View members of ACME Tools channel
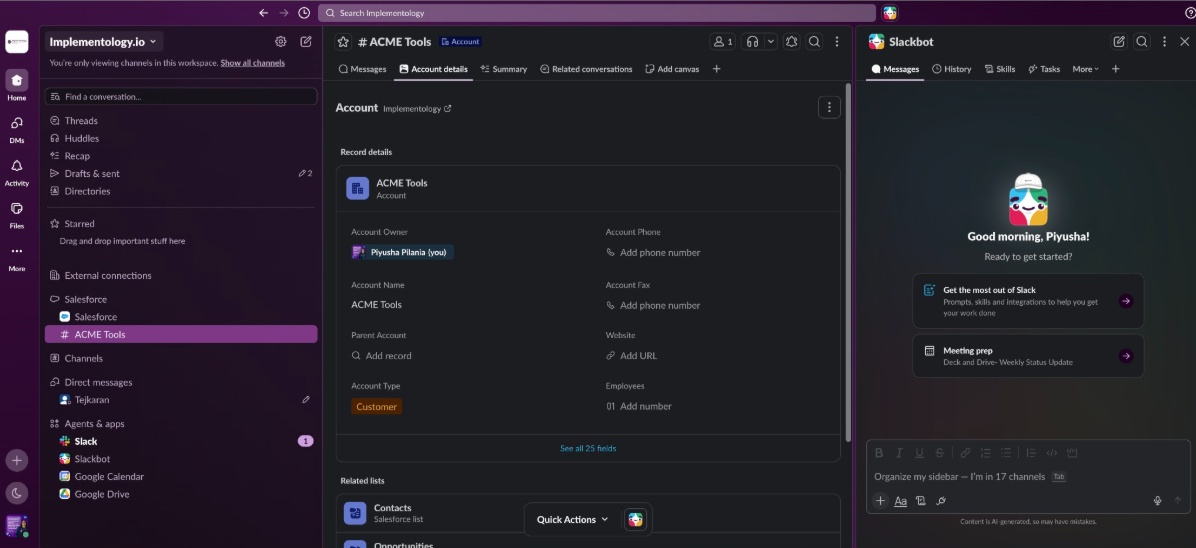 (x=722, y=42)
